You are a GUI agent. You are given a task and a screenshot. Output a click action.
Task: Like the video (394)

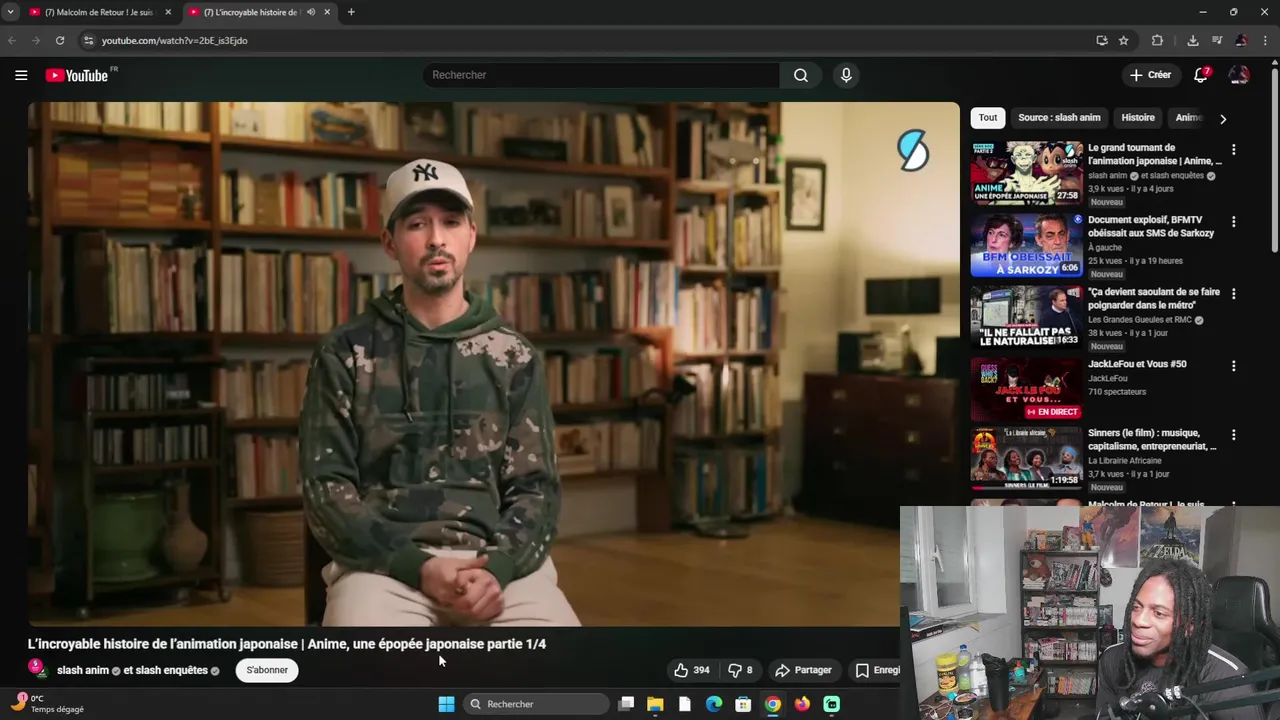(692, 670)
